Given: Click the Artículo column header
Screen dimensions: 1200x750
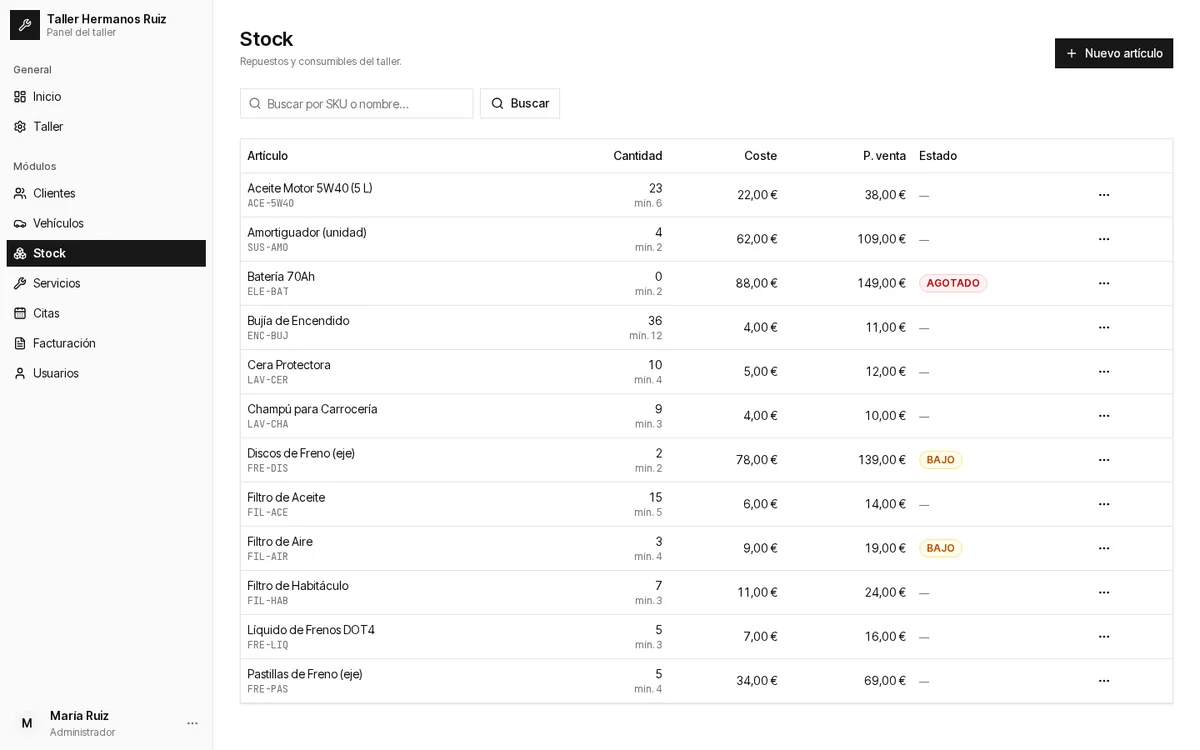Looking at the screenshot, I should [x=268, y=156].
